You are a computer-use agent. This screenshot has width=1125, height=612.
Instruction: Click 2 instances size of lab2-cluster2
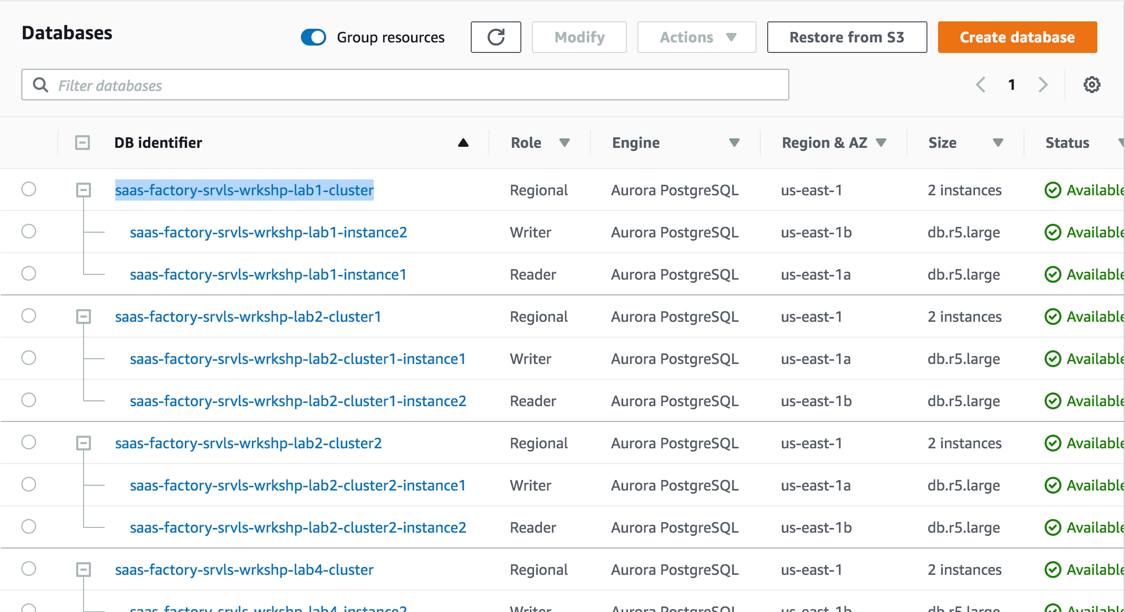coord(964,443)
